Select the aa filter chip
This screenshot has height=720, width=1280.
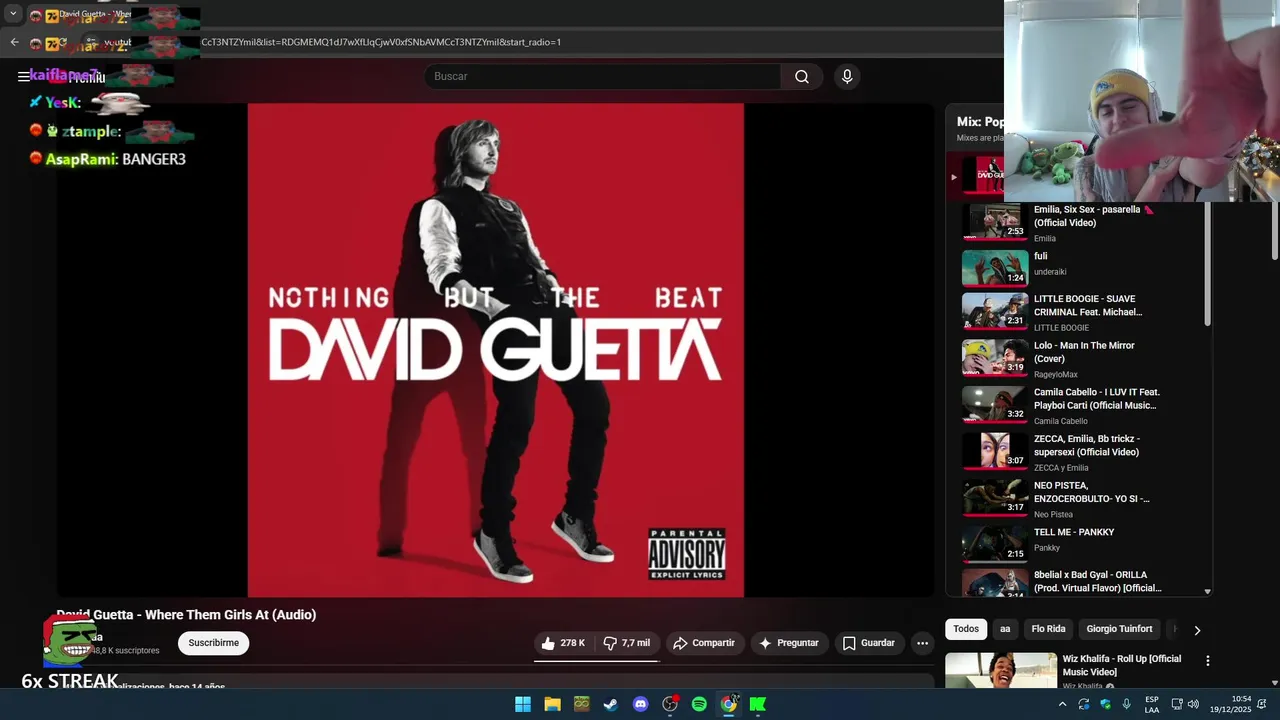pos(1005,629)
